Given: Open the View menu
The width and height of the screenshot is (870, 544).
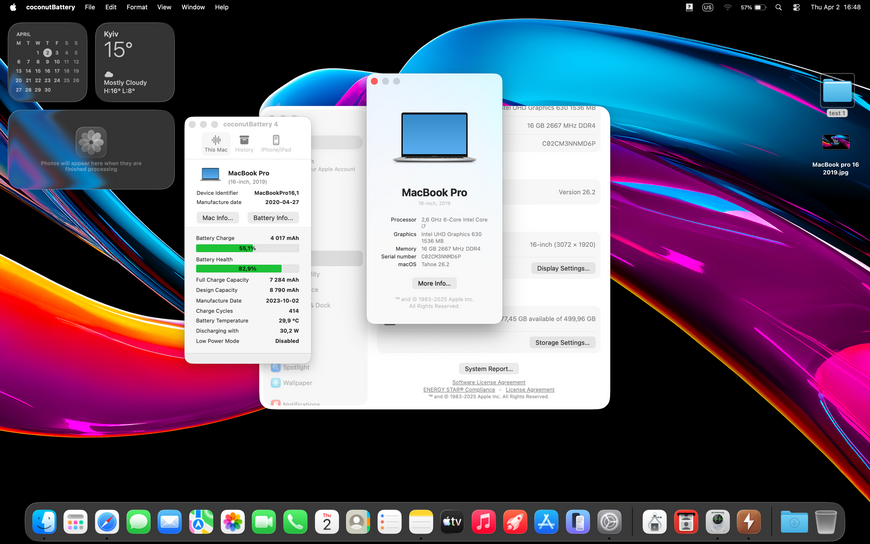Looking at the screenshot, I should pyautogui.click(x=164, y=7).
